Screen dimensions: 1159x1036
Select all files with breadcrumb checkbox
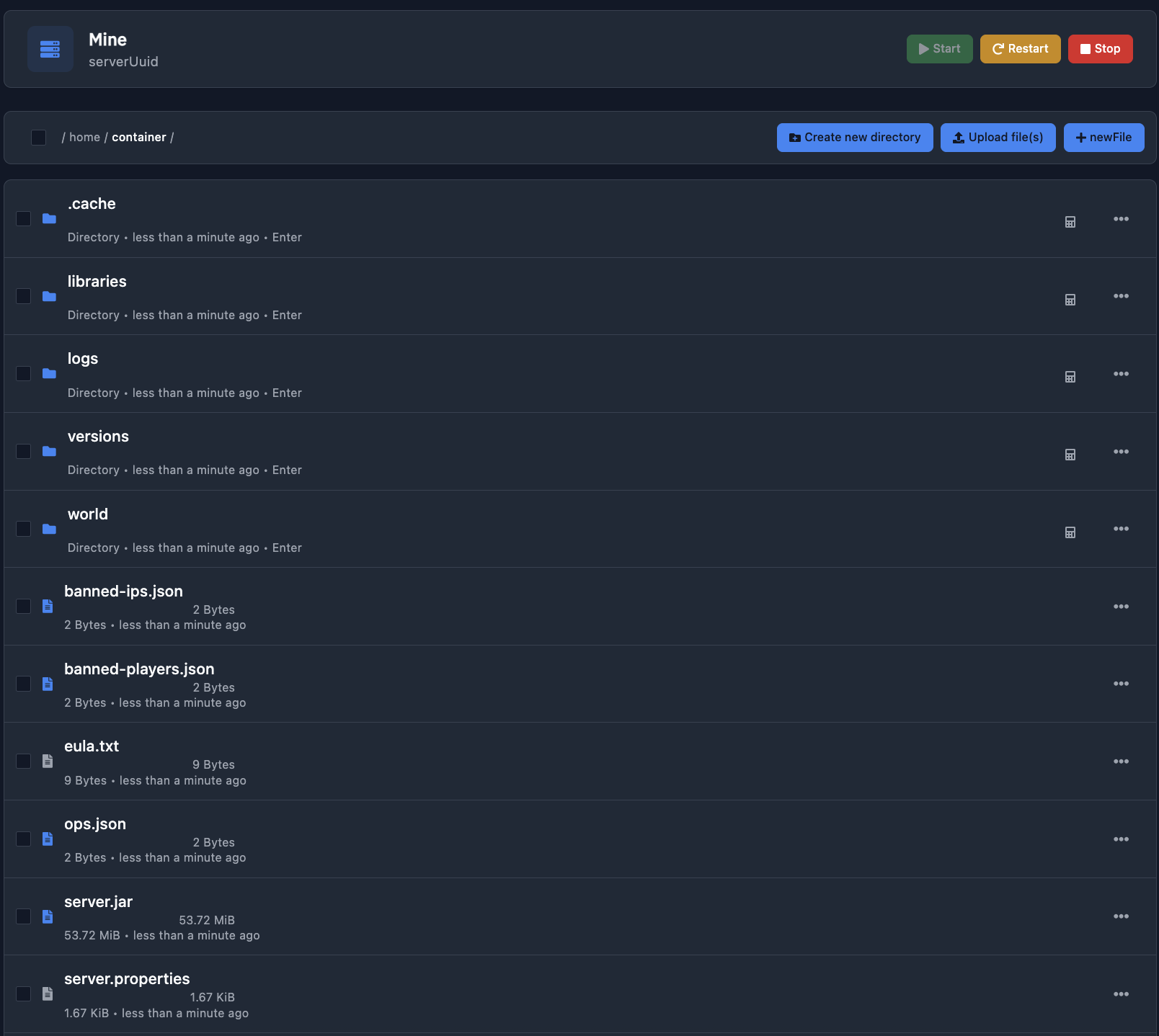click(39, 138)
